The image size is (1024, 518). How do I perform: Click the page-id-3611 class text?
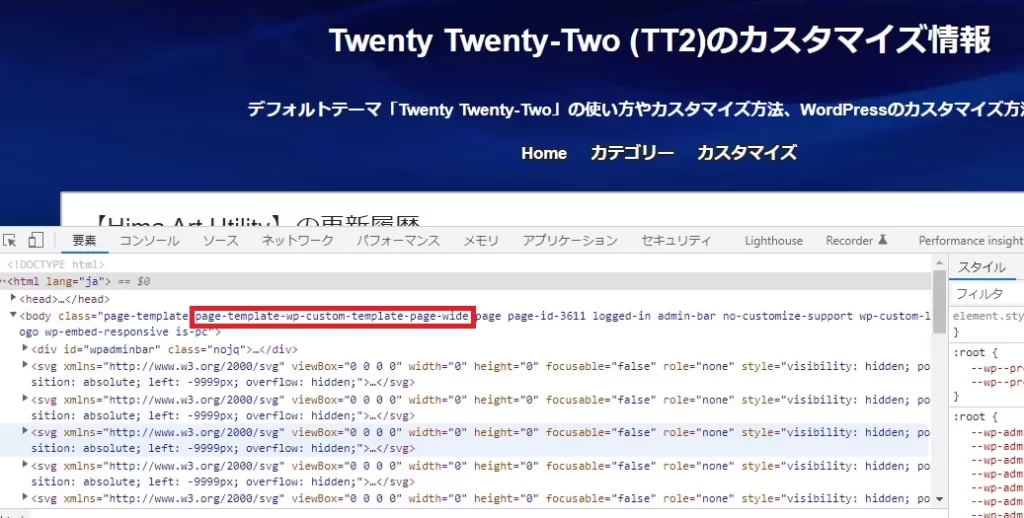tap(546, 316)
